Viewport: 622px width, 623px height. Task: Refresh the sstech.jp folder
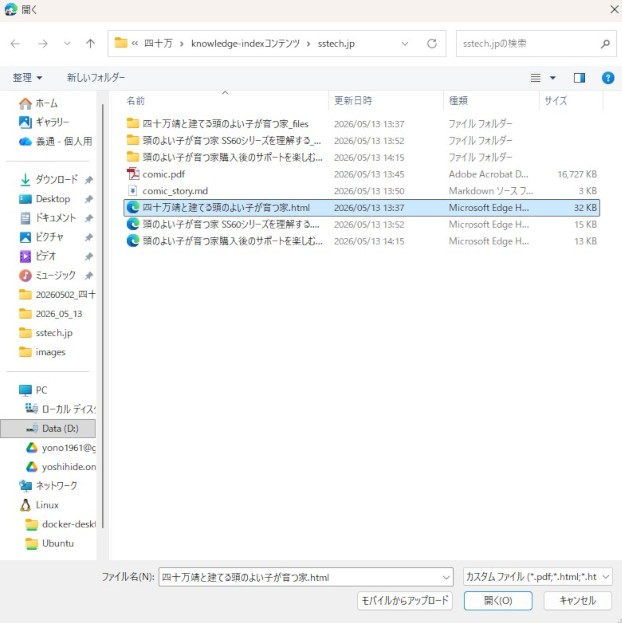(432, 43)
